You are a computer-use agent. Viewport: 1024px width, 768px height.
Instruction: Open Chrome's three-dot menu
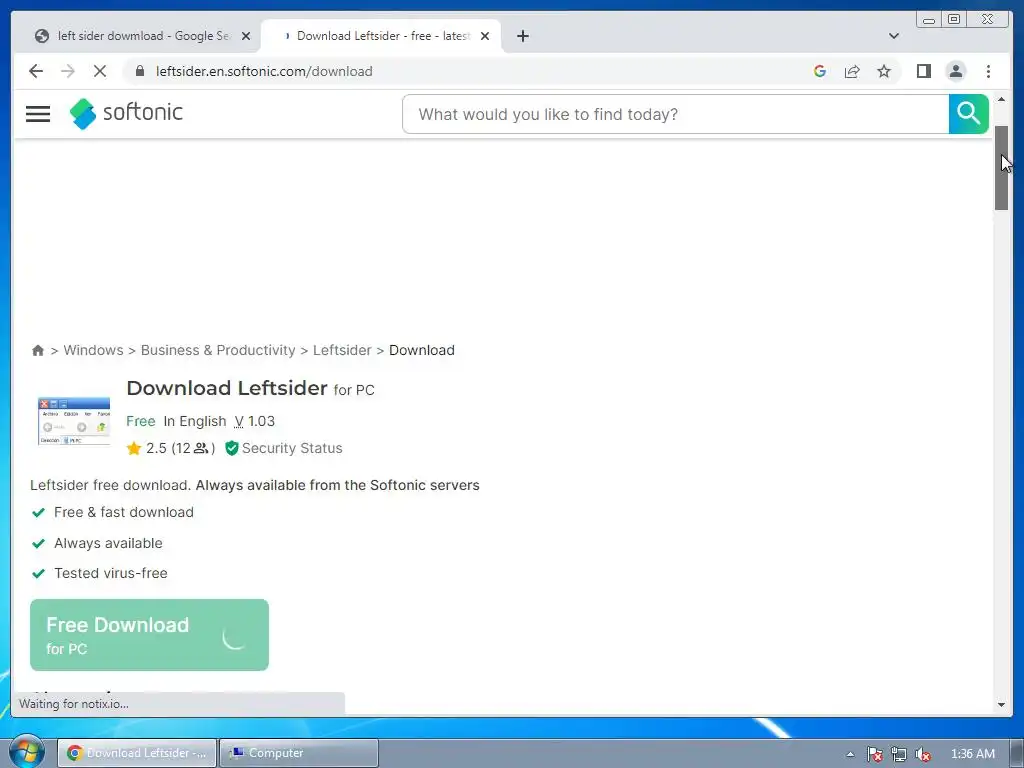[988, 71]
